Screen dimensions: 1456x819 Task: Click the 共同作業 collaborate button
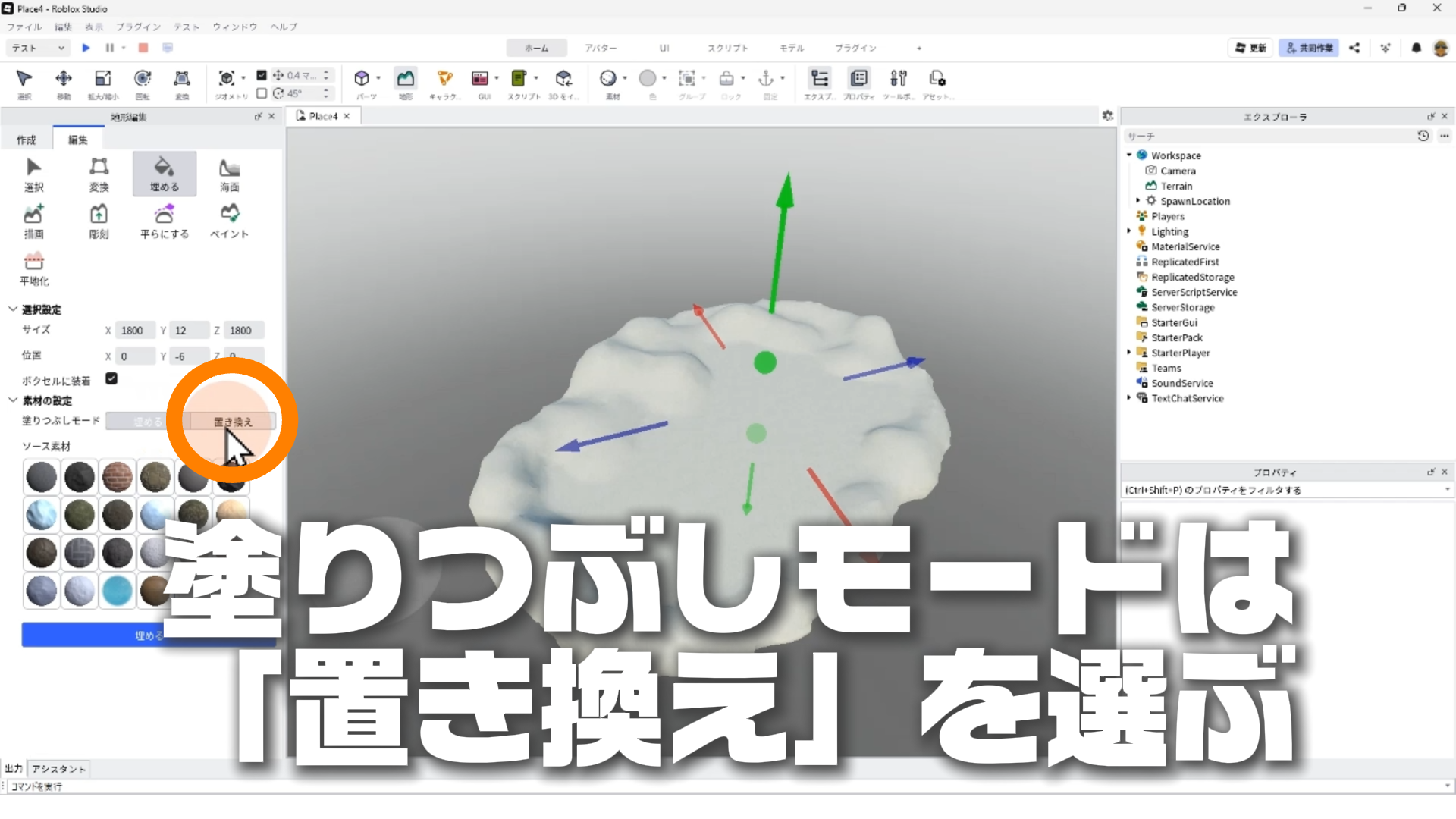[x=1309, y=48]
